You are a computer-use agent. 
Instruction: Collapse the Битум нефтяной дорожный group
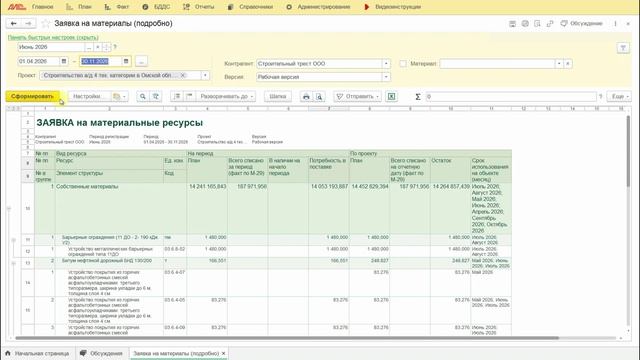[13, 263]
